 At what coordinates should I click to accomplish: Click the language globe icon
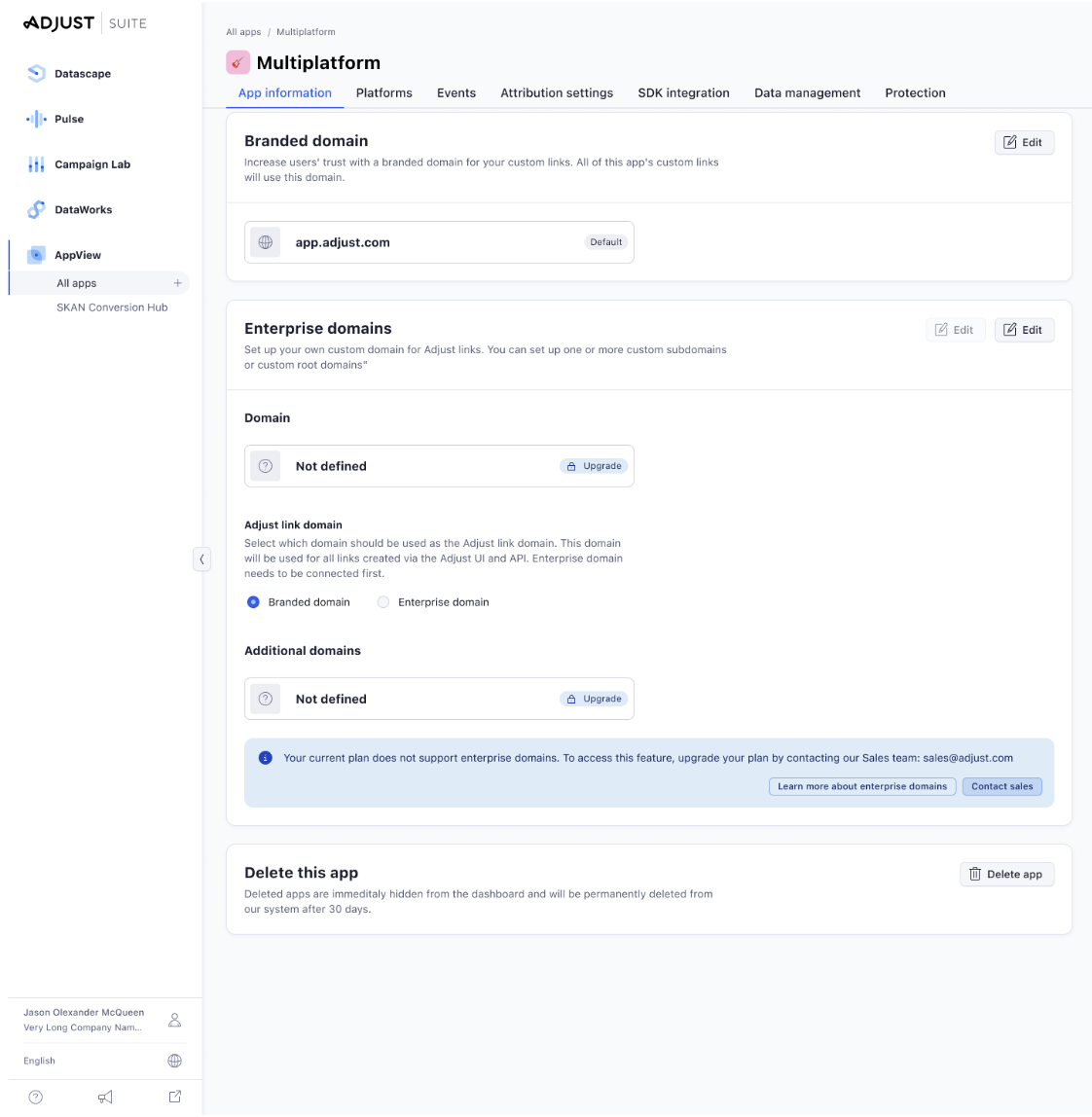pos(174,1061)
